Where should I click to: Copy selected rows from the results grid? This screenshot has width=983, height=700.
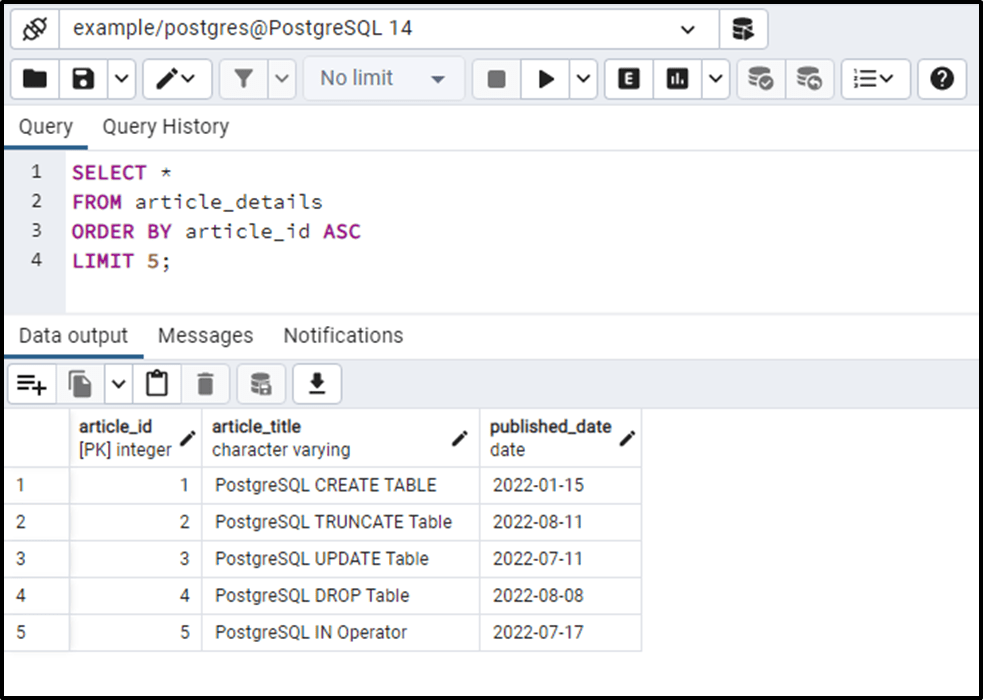point(81,383)
